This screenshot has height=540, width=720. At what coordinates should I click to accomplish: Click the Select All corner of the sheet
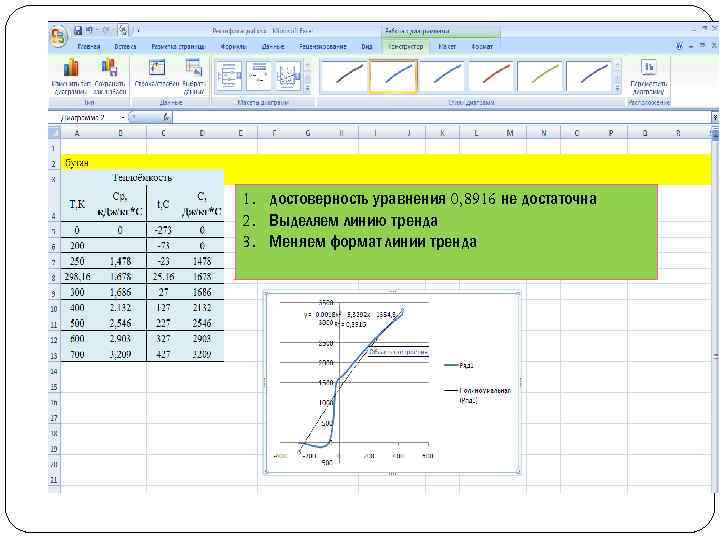click(54, 133)
